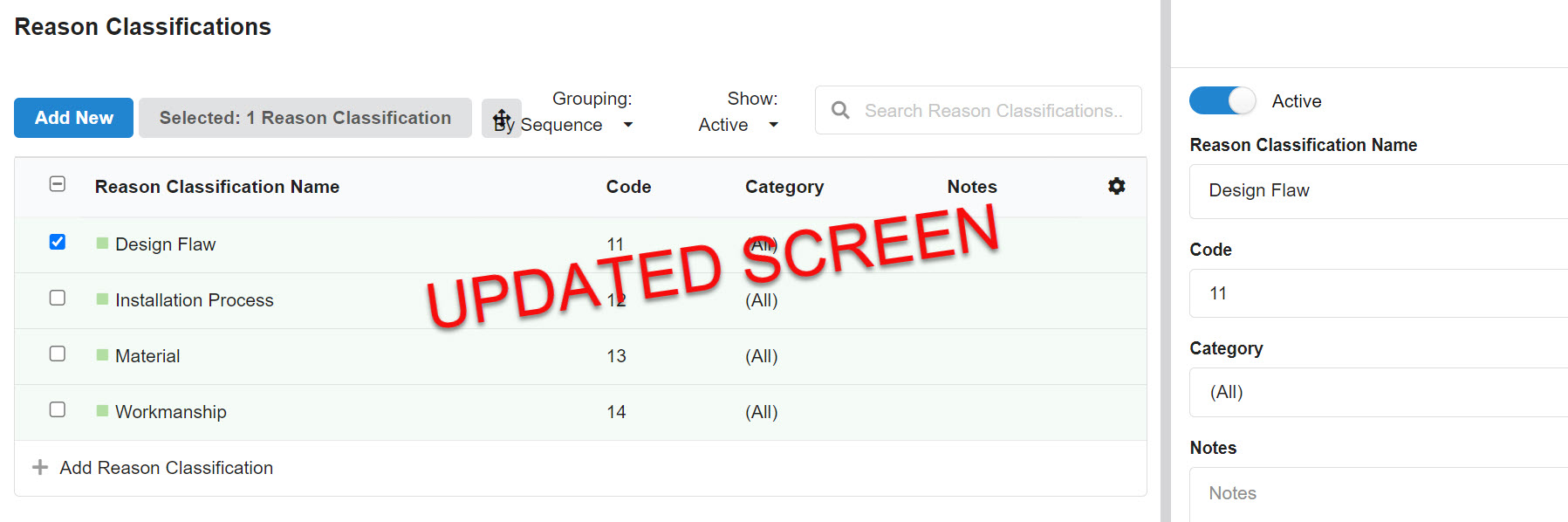Click the search magnifier icon

coord(840,110)
